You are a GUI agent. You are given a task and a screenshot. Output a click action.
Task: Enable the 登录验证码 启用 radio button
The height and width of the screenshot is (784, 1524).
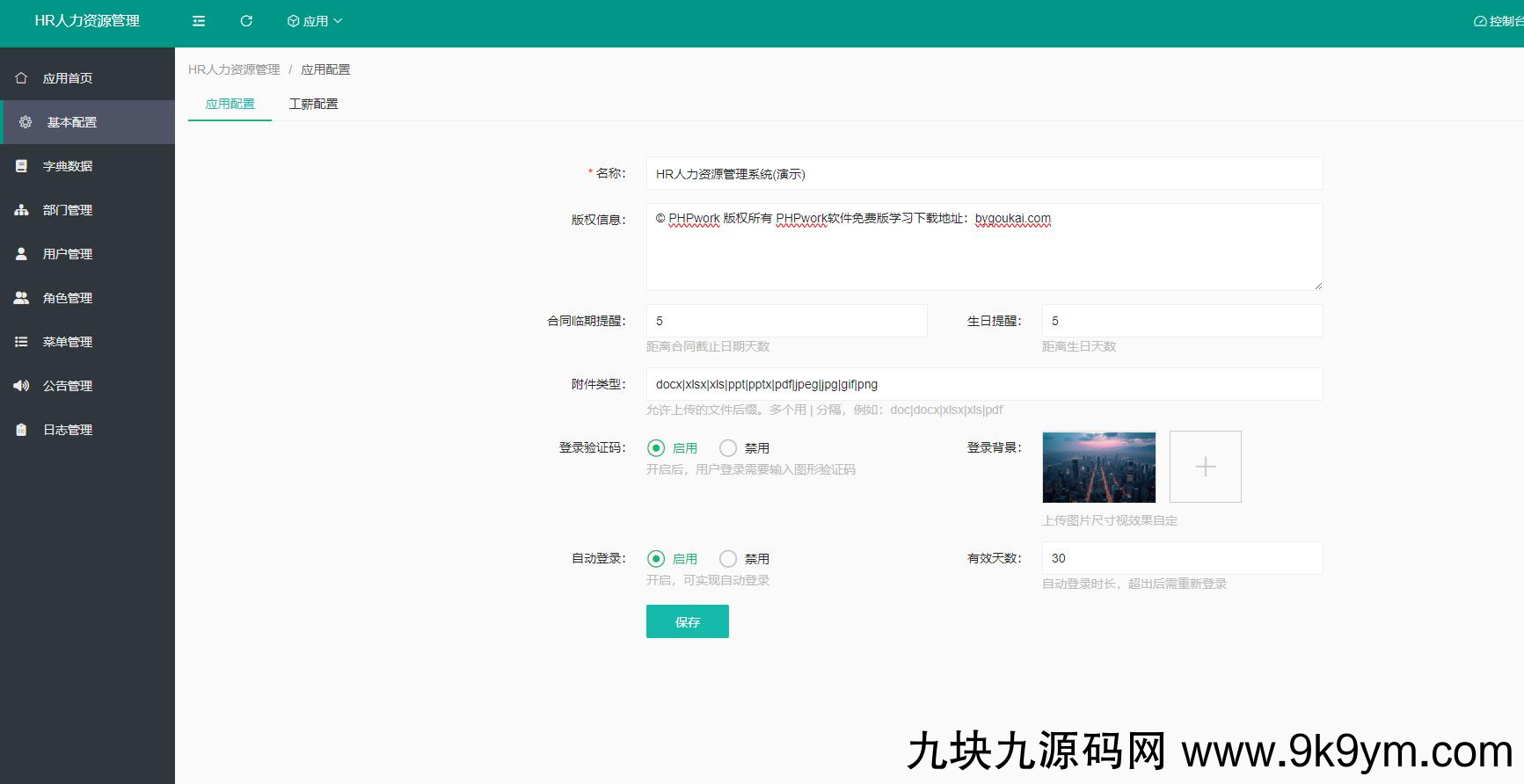pos(656,448)
